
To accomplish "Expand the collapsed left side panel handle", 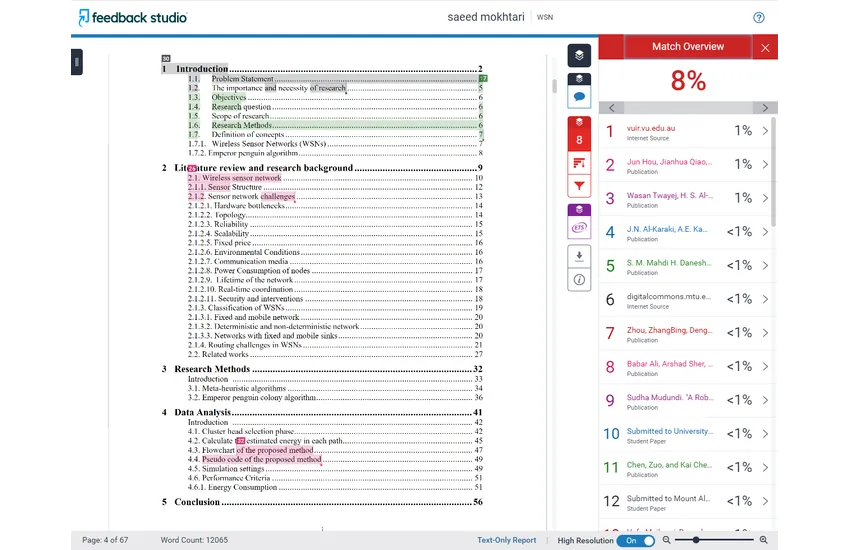I will point(75,61).
